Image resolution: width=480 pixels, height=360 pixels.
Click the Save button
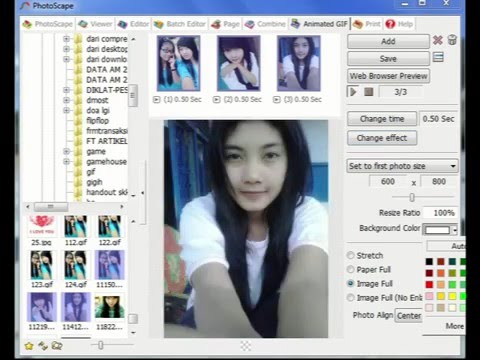click(388, 59)
